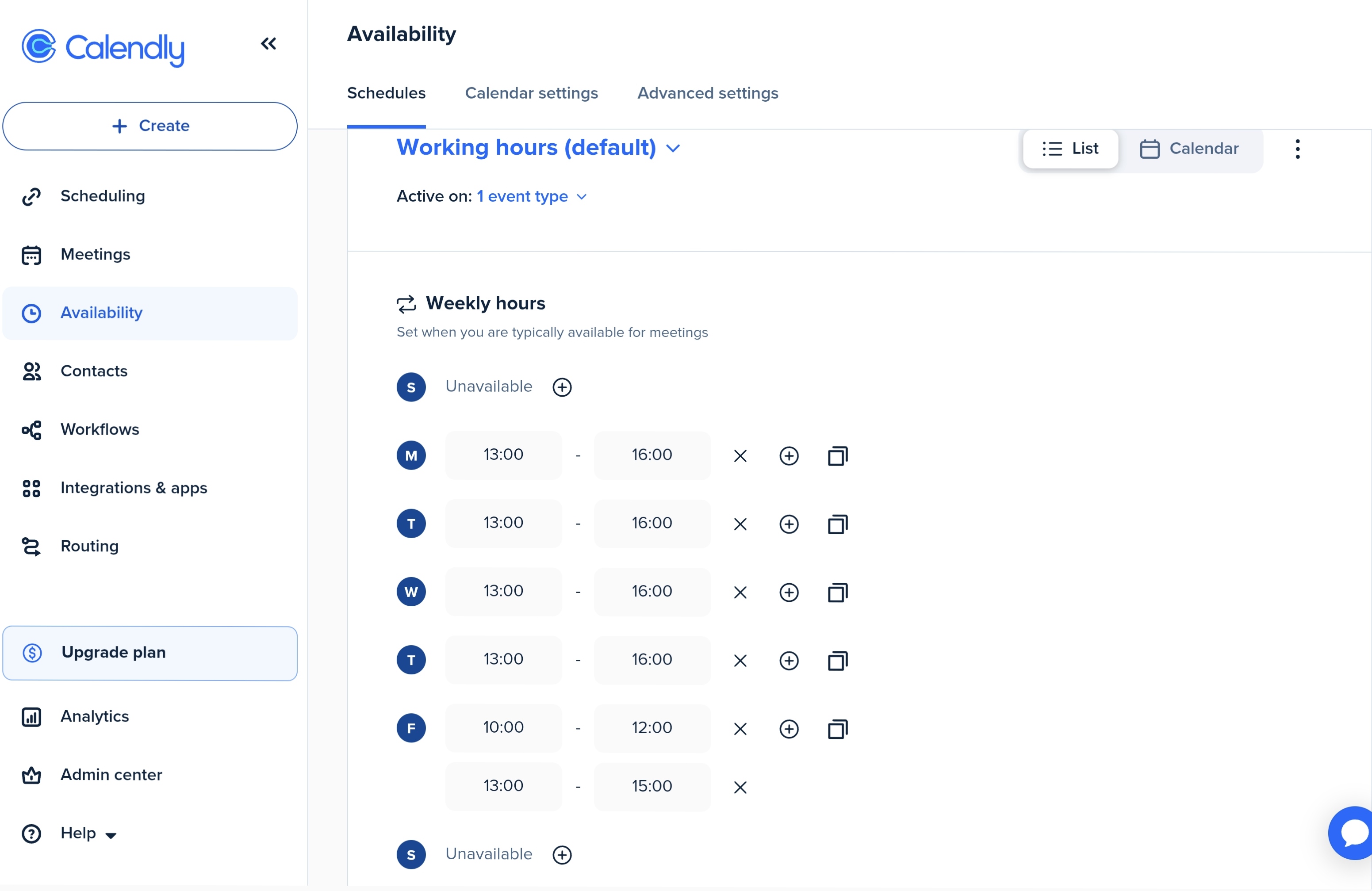The image size is (1372, 891).
Task: Expand the Working hours (default) schedule dropdown
Action: click(x=538, y=148)
